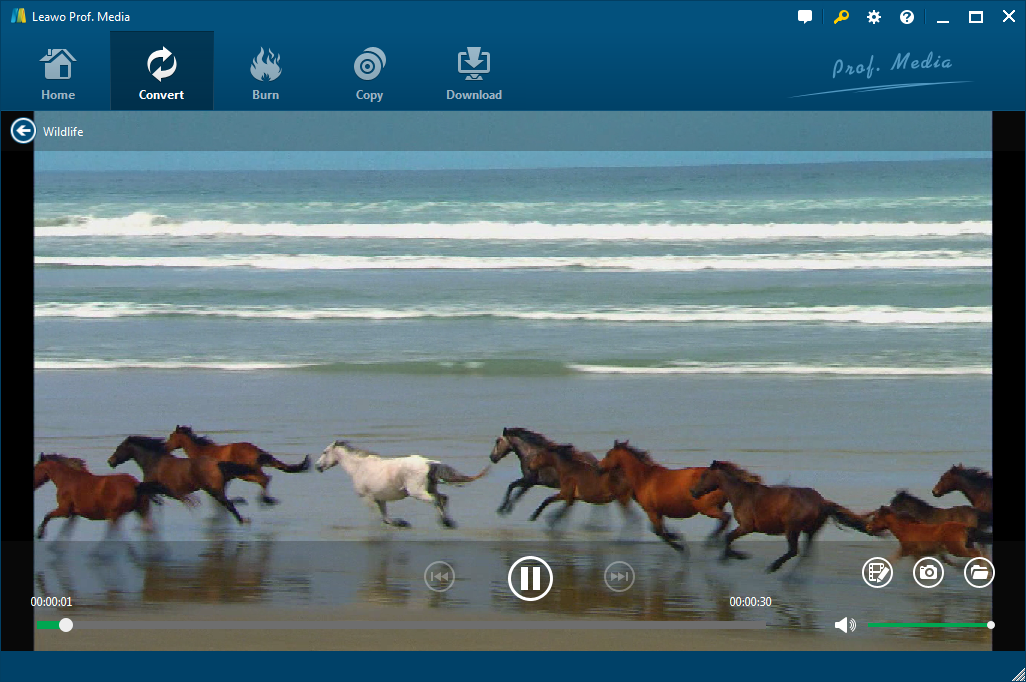The image size is (1026, 682).
Task: Click the playback progress seek bar
Action: pos(401,626)
